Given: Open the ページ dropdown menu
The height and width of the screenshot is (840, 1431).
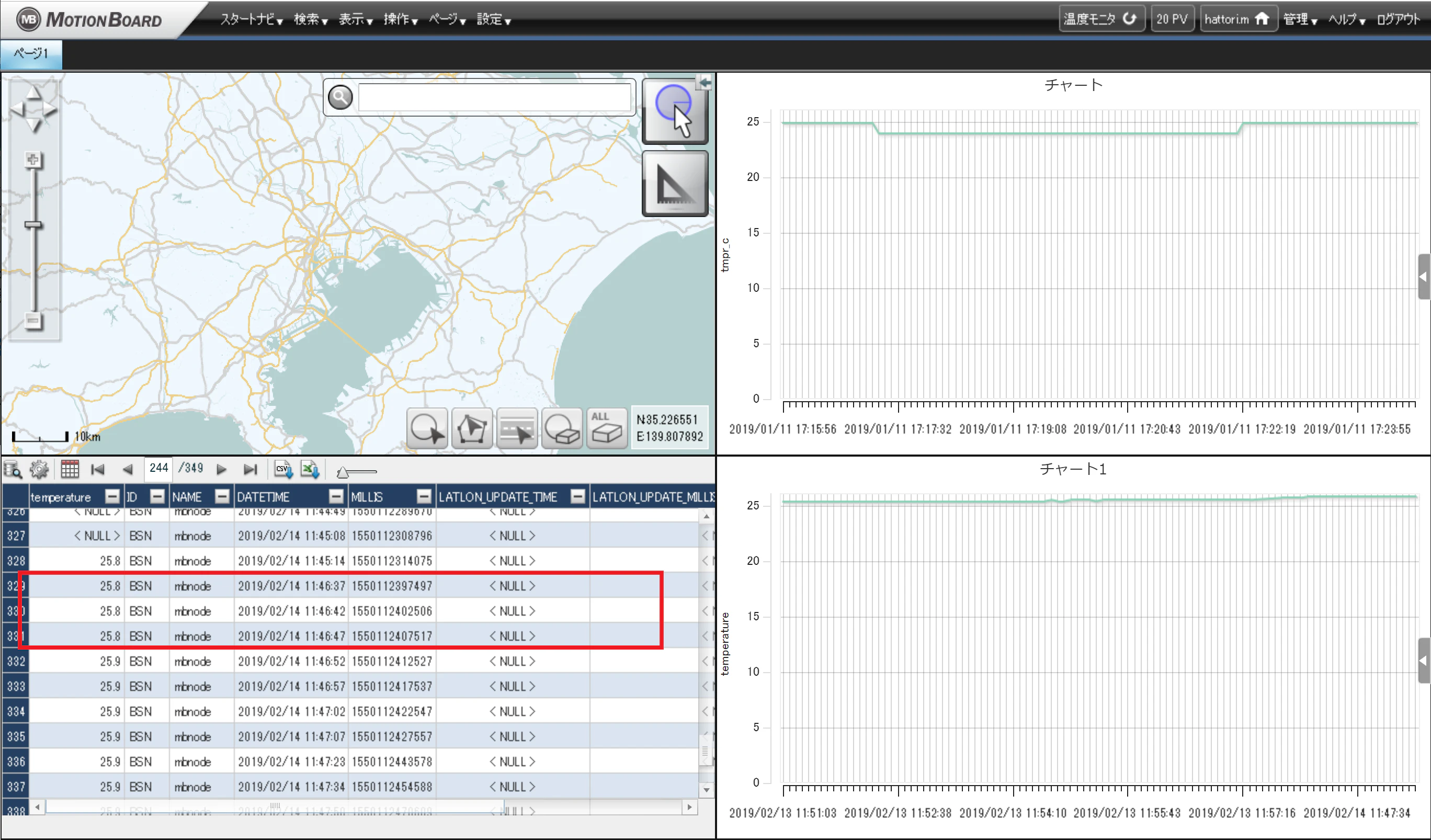Looking at the screenshot, I should (x=447, y=19).
